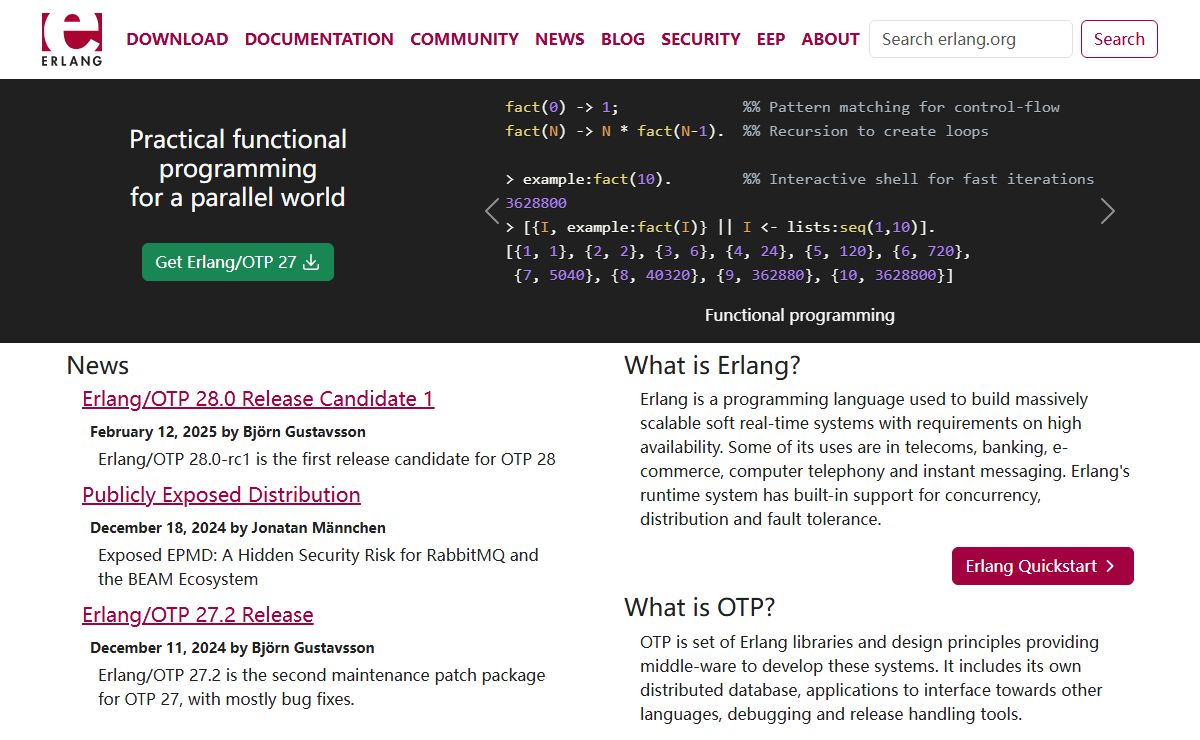
Task: Select NEWS in the navigation bar
Action: click(x=559, y=39)
